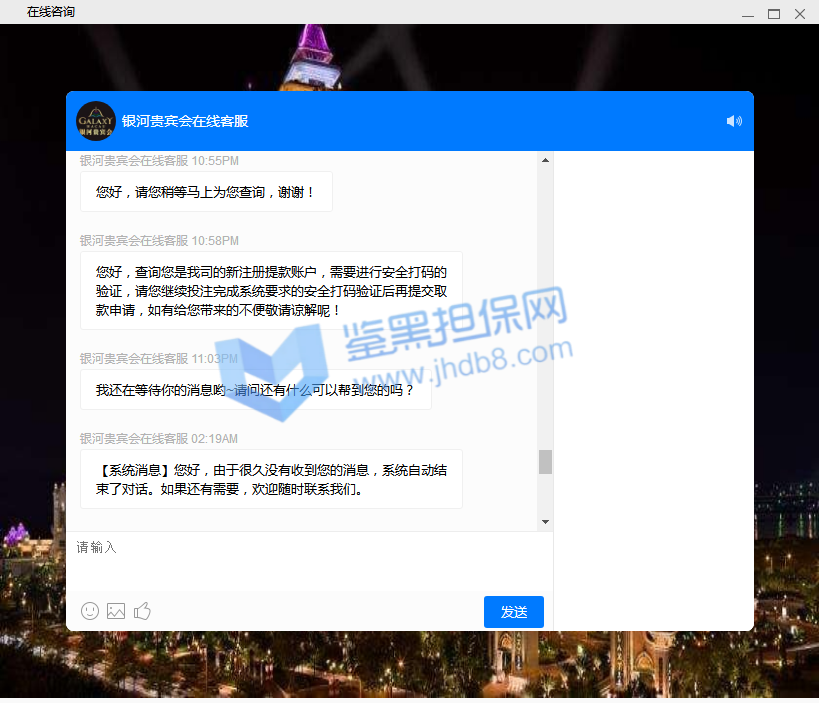Screen dimensions: 819x703
Task: Click the thumbs-up rating icon
Action: pyautogui.click(x=142, y=611)
